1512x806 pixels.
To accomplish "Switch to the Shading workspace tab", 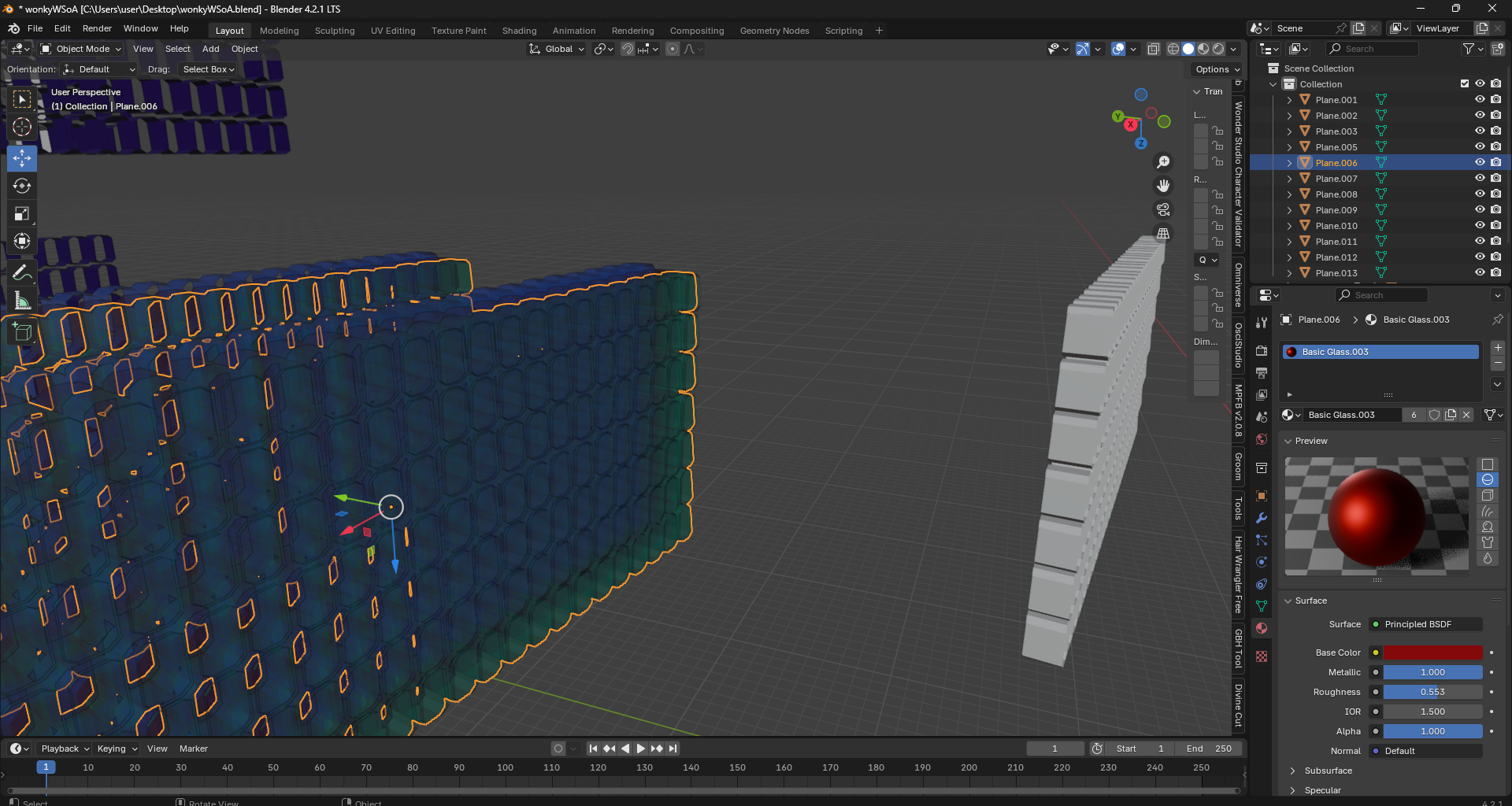I will 519,31.
